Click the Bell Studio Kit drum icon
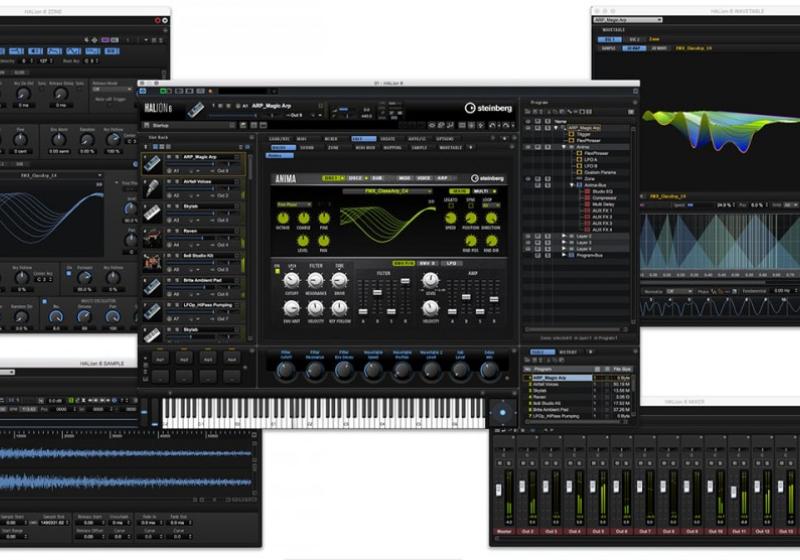 pyautogui.click(x=152, y=261)
